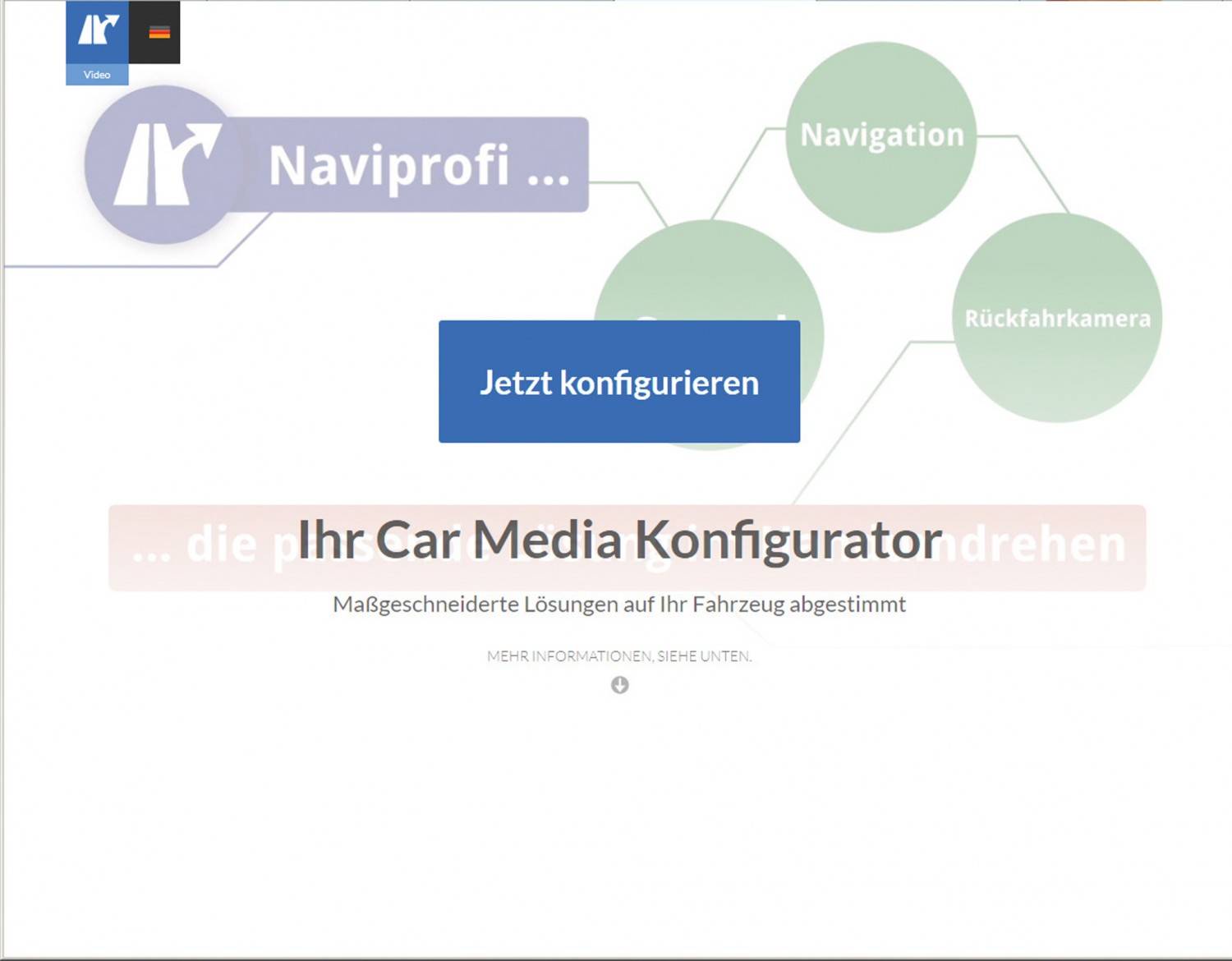Click the Naviprofi logo tile in the top bar
Image resolution: width=1232 pixels, height=961 pixels.
point(97,32)
